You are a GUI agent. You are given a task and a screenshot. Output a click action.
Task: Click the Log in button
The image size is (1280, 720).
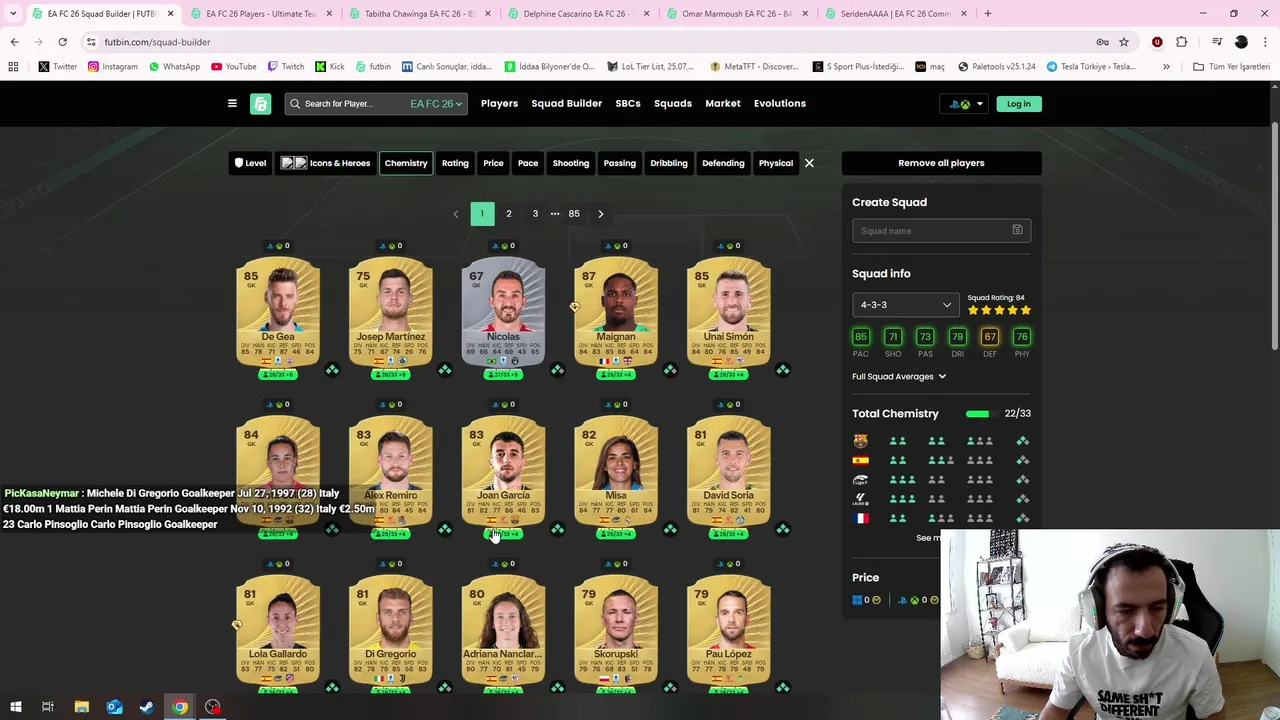click(1018, 103)
